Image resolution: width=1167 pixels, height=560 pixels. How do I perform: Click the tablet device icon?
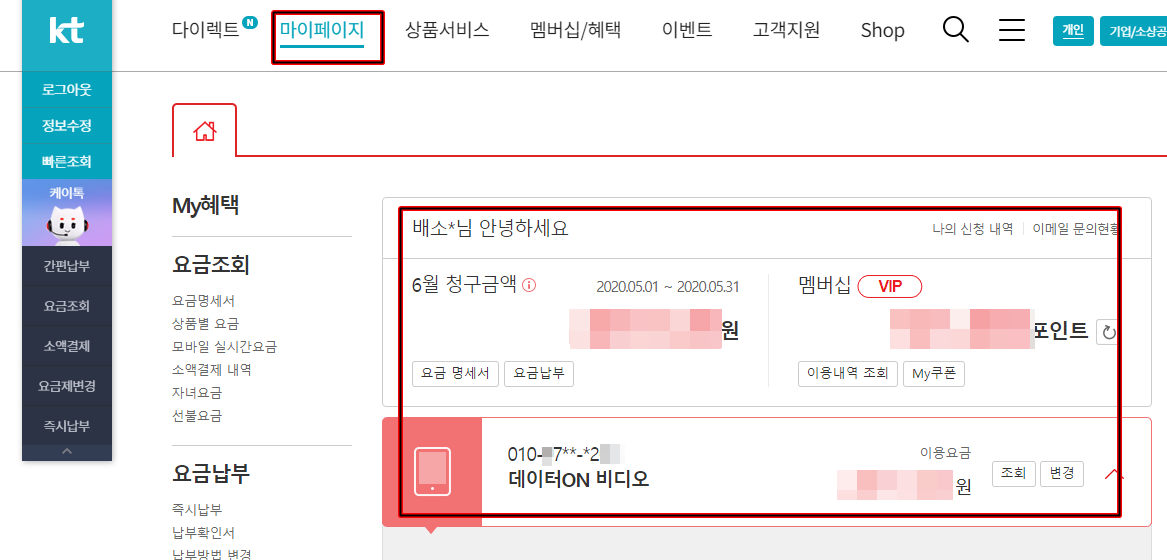tap(432, 472)
